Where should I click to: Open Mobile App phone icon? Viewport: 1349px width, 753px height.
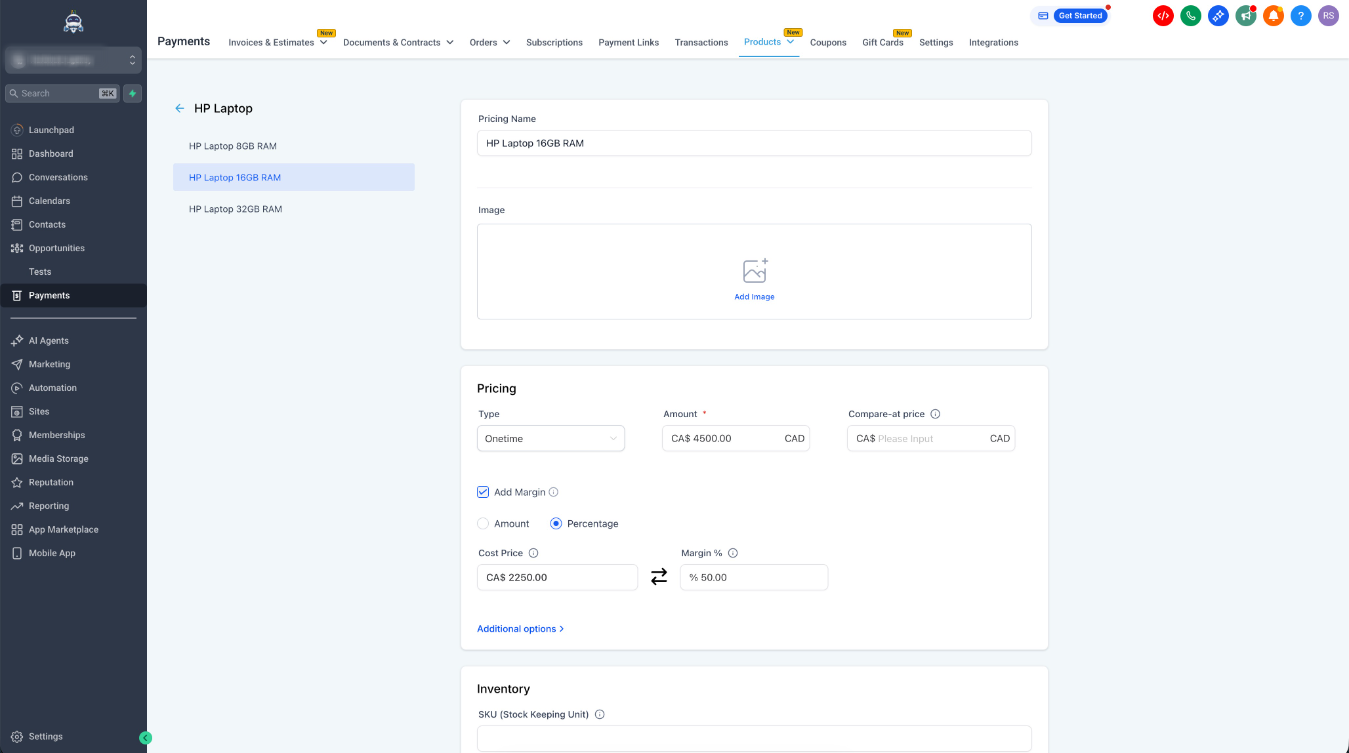17,553
